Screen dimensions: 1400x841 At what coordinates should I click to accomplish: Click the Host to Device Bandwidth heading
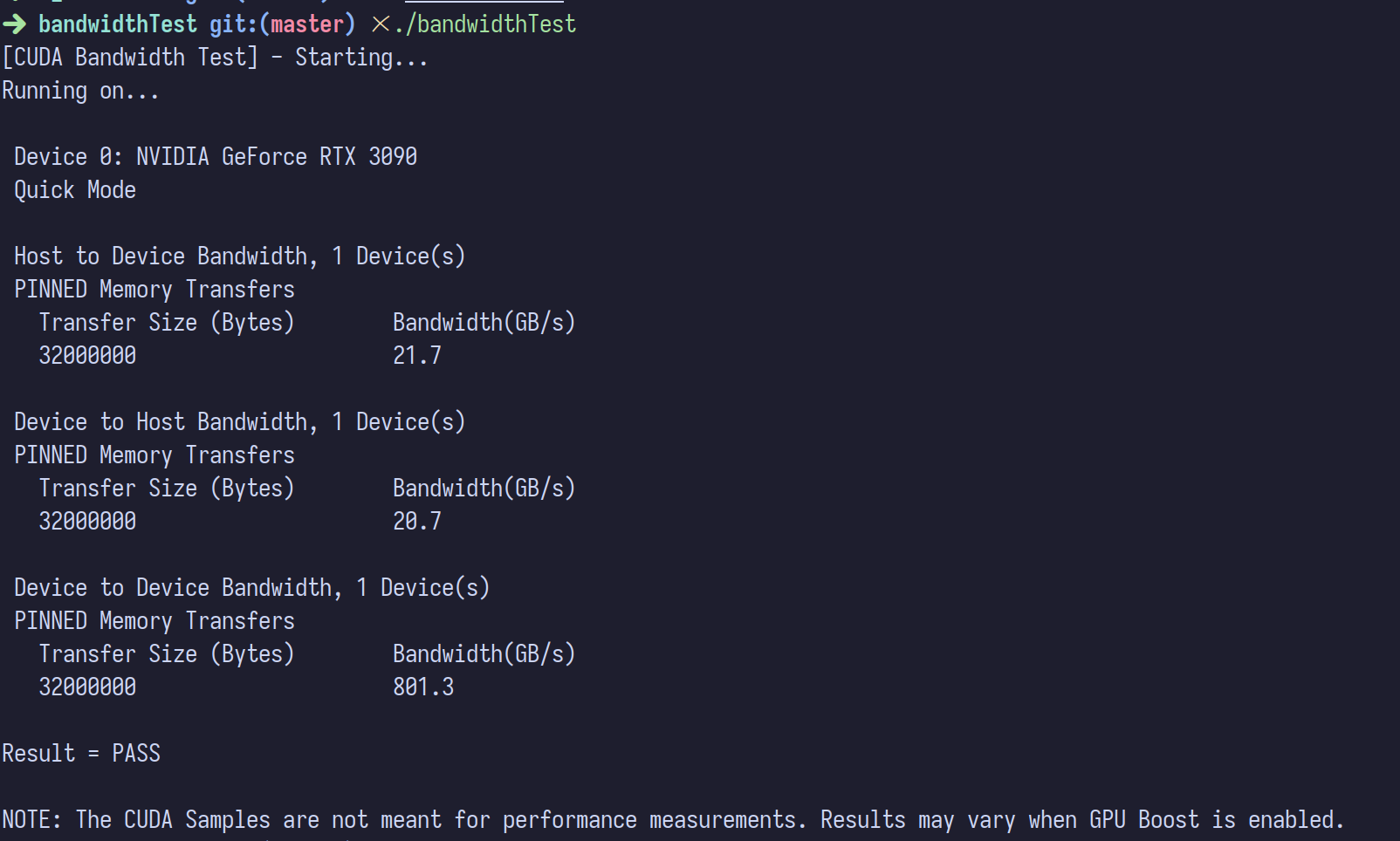[x=239, y=256]
